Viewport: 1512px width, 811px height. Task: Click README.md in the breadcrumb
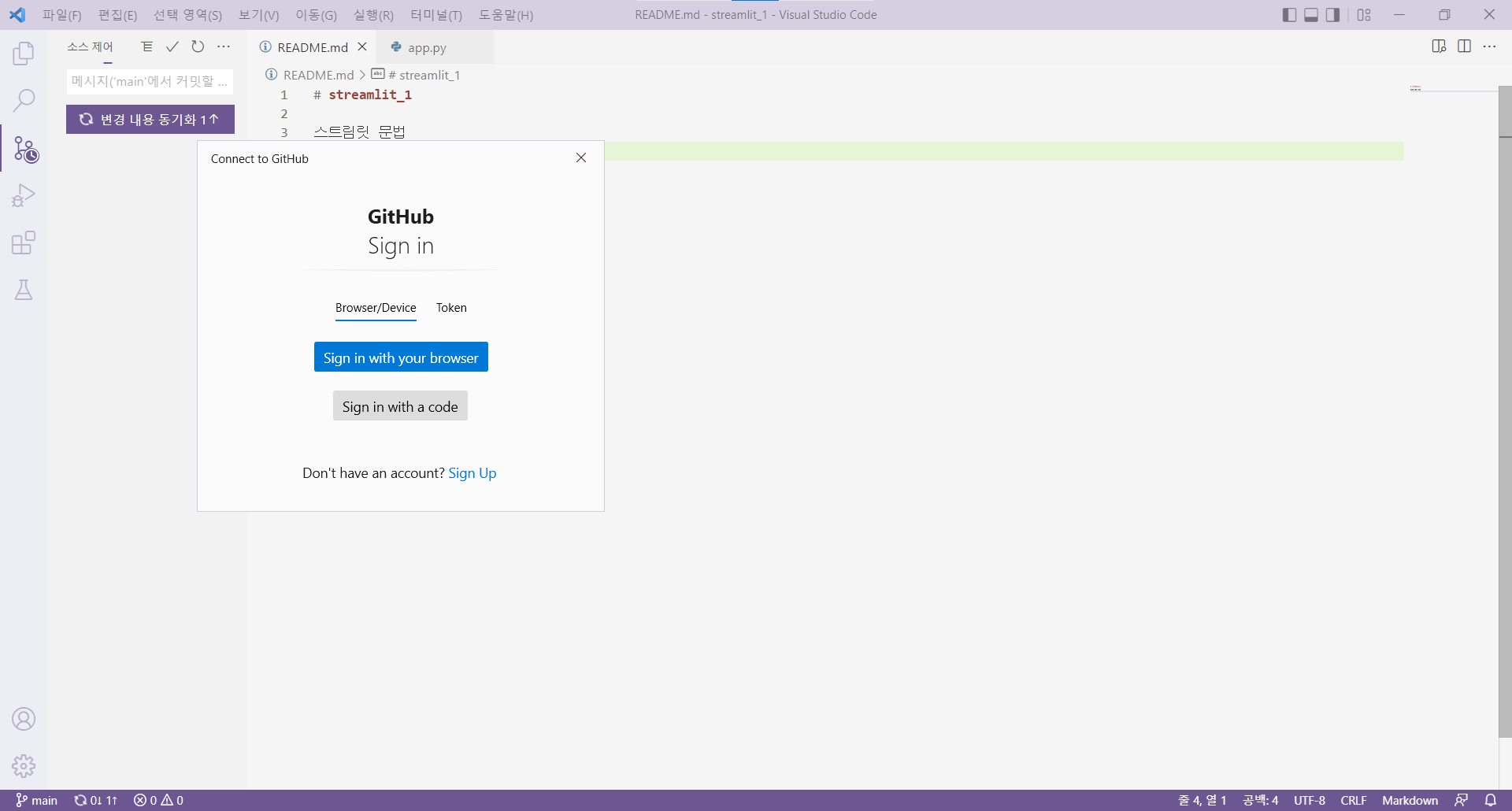pos(318,75)
